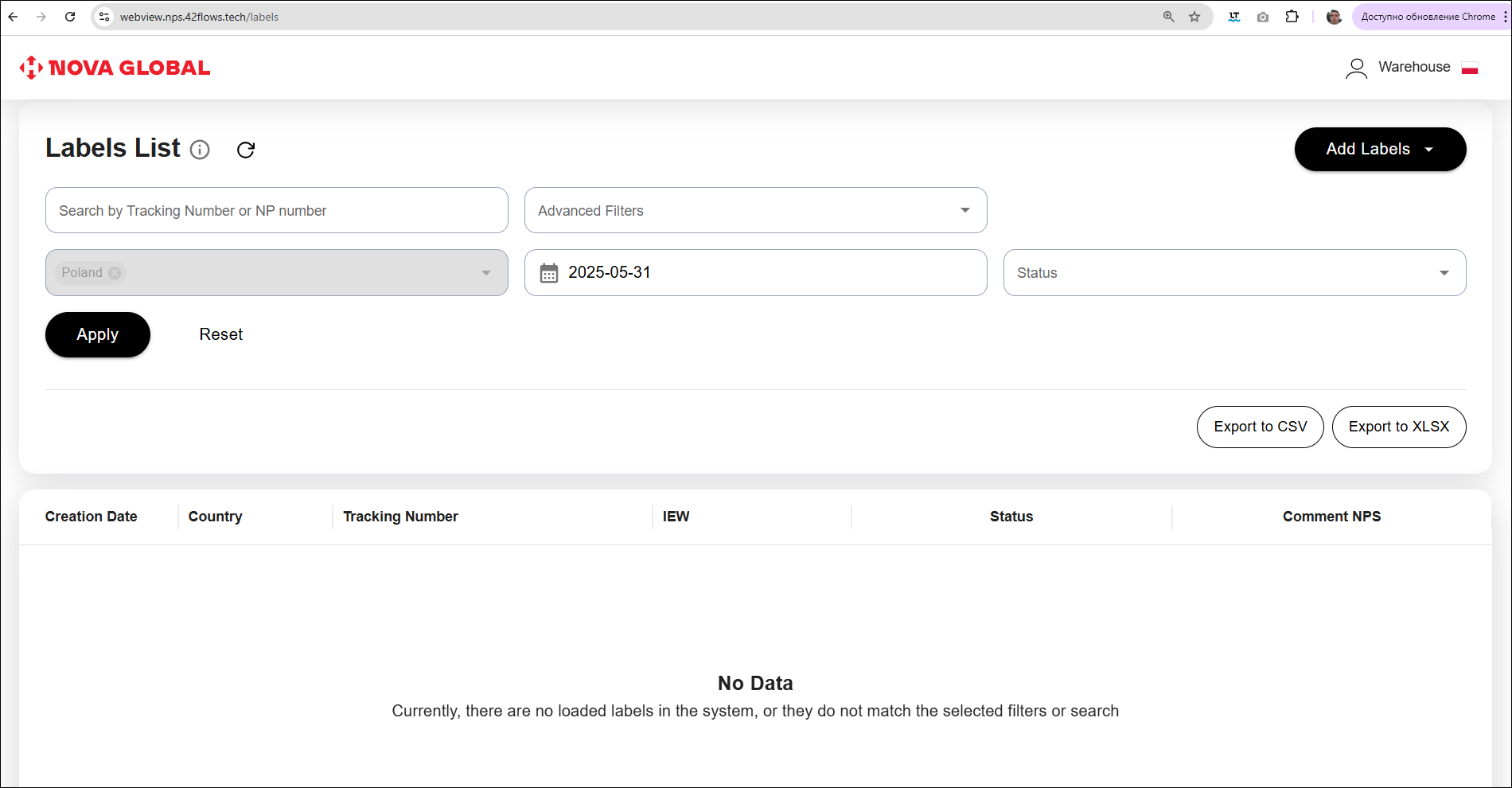
Task: Open the Add Labels dropdown menu
Action: click(x=1380, y=149)
